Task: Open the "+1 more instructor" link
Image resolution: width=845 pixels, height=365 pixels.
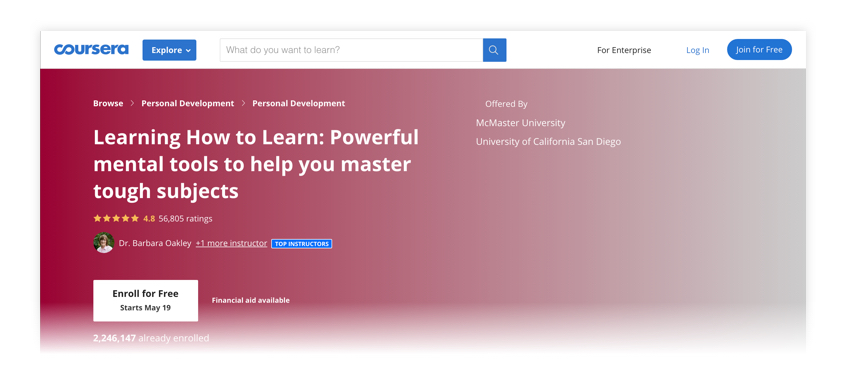Action: (231, 243)
